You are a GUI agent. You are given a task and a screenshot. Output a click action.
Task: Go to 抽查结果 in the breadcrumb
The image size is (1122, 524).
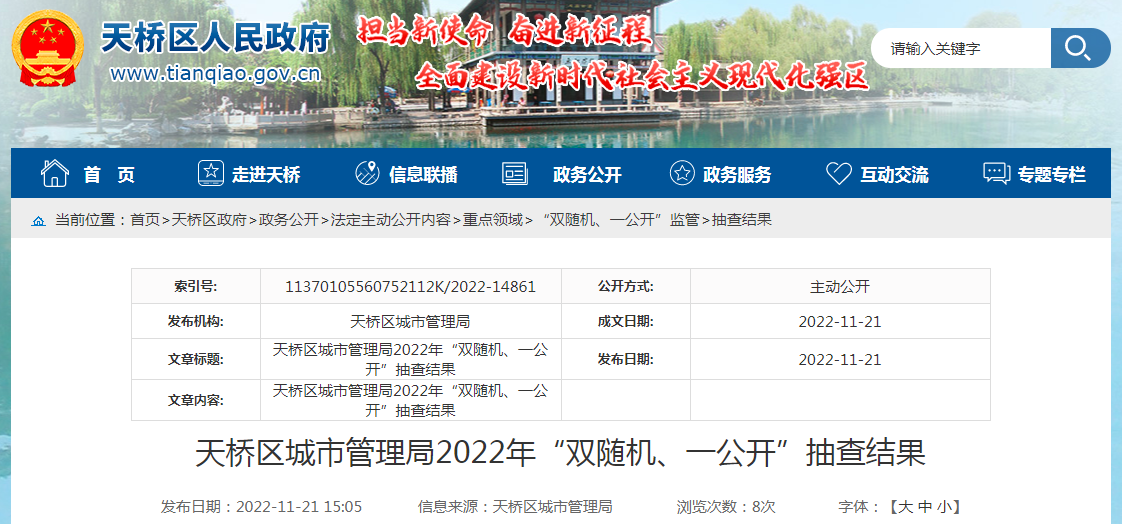[x=742, y=220]
